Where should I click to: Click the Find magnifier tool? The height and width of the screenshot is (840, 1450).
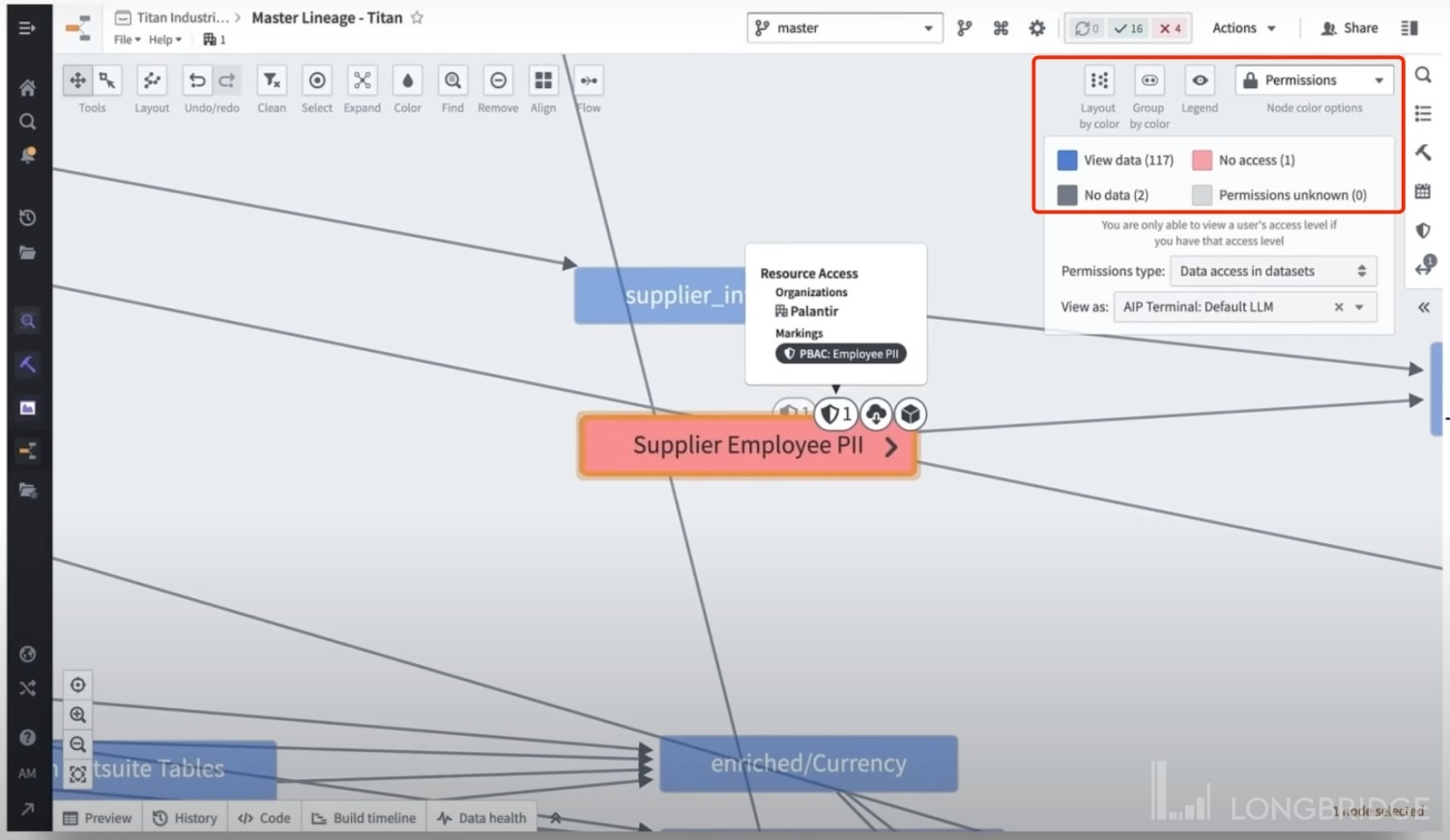(452, 80)
